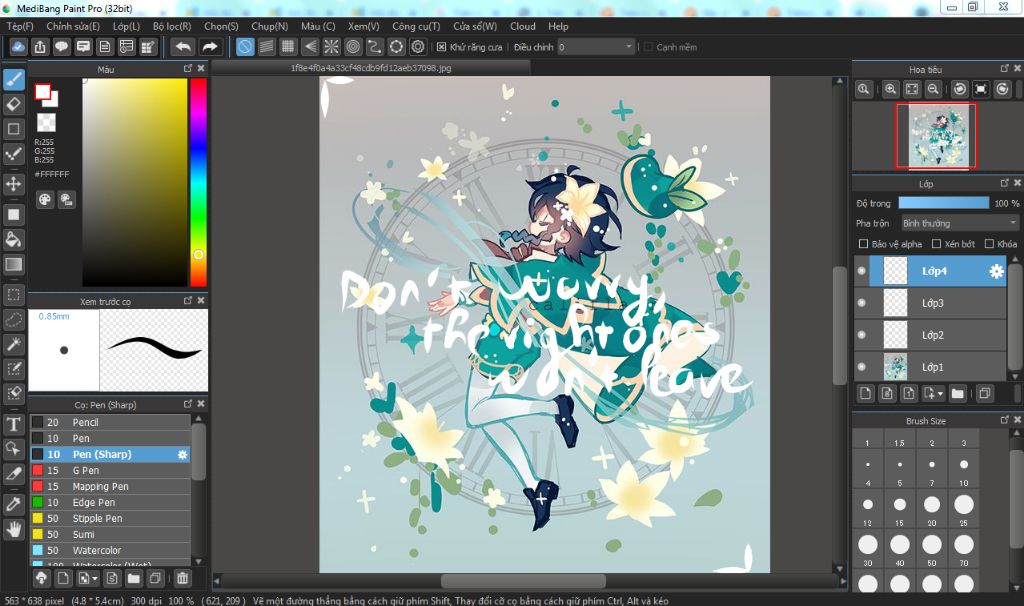Image resolution: width=1024 pixels, height=606 pixels.
Task: Select the Eyedropper tool
Action: pos(14,503)
